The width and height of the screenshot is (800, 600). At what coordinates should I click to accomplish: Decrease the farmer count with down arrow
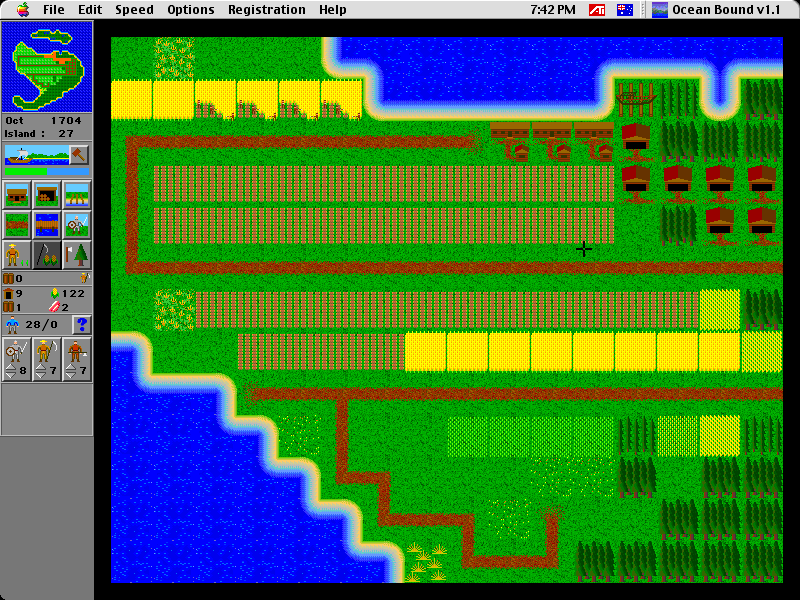41,376
